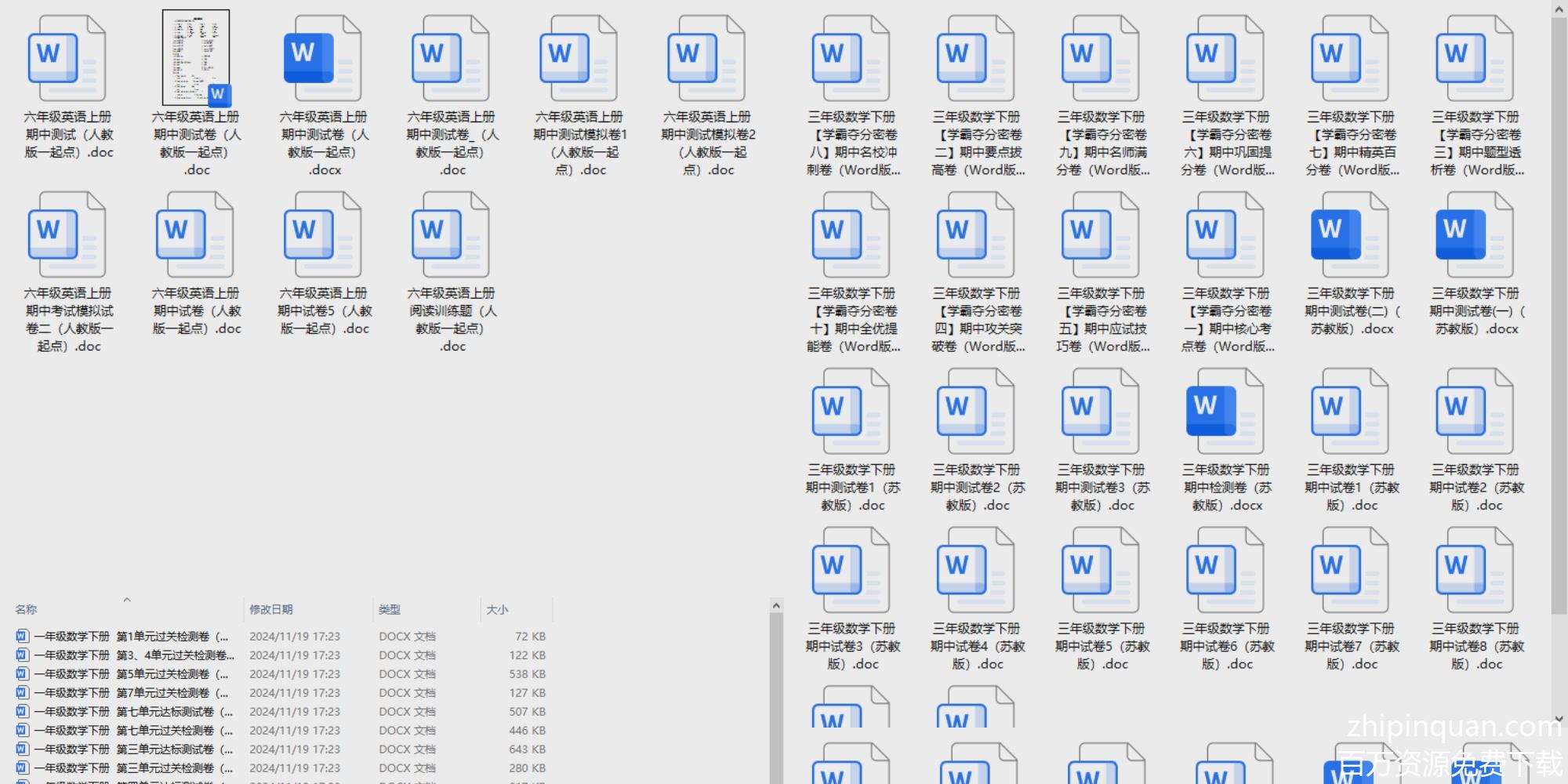Select the list entry 第三单元达标测试卷
The image size is (1568, 784).
[x=281, y=750]
